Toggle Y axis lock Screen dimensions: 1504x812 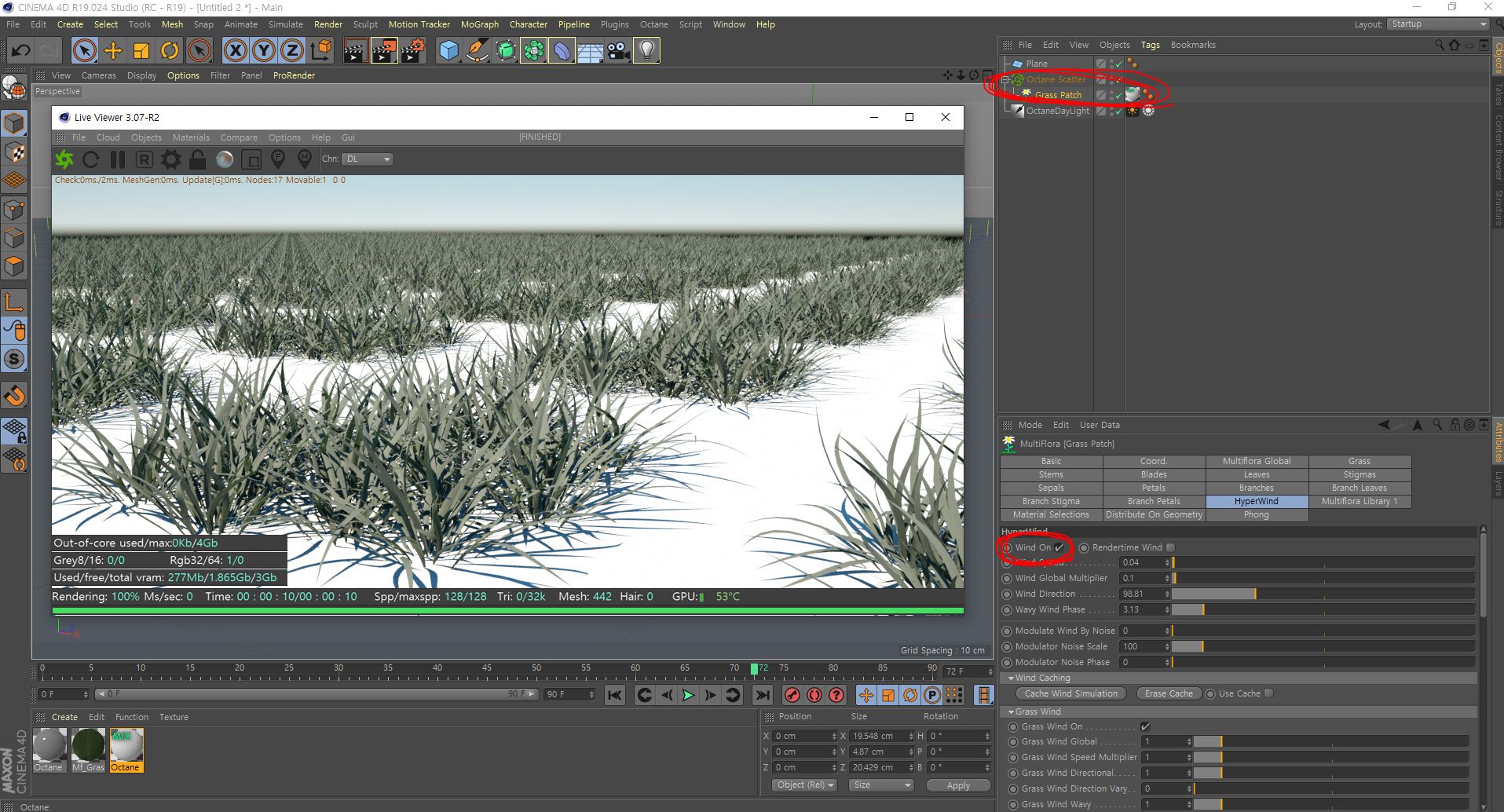(x=263, y=51)
